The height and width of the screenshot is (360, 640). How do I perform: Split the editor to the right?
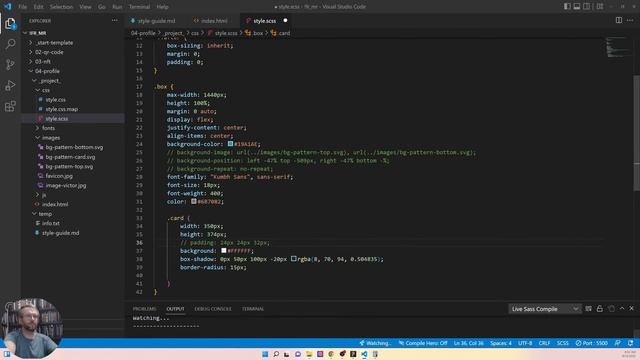(619, 20)
